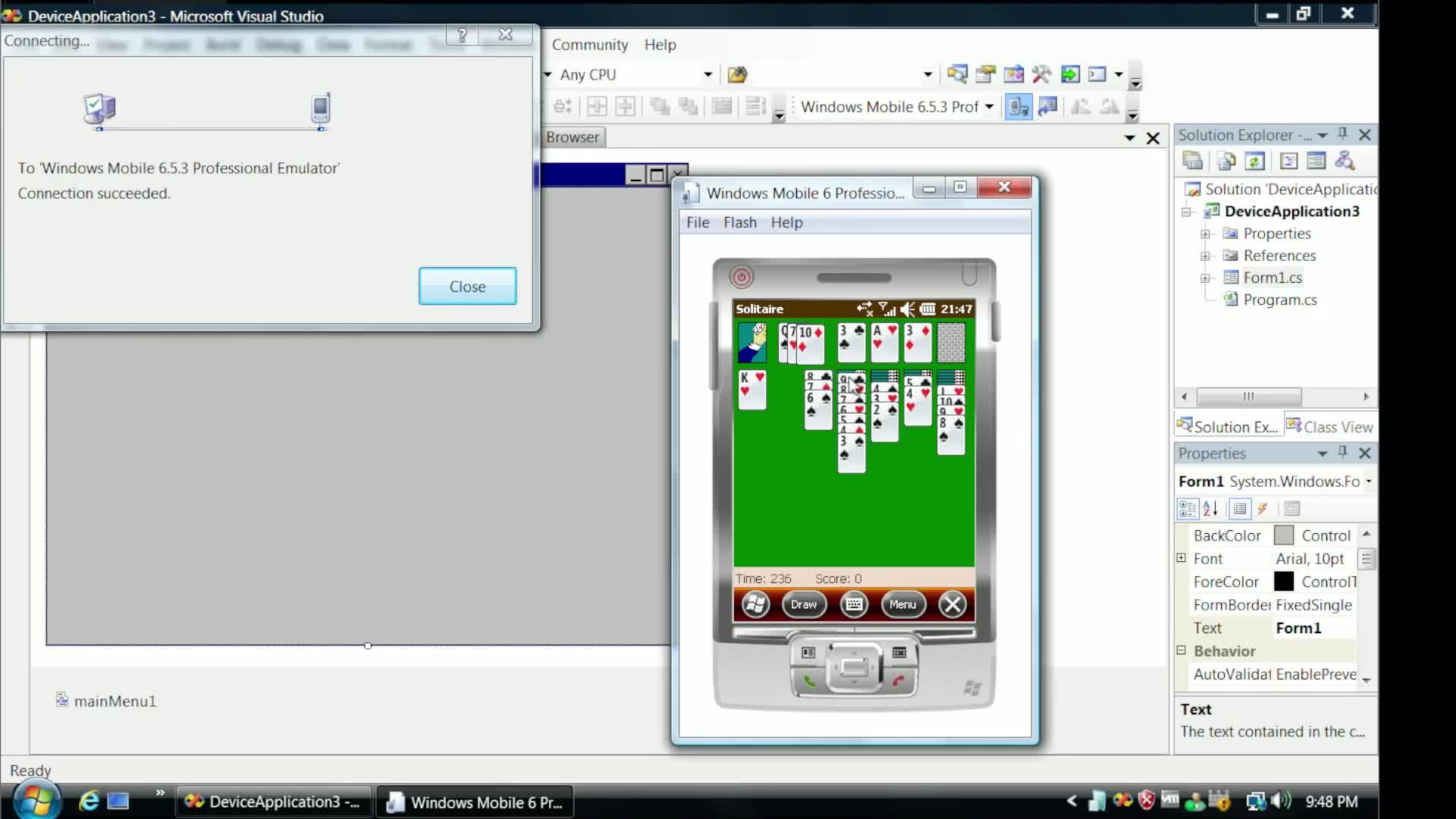The width and height of the screenshot is (1456, 819).
Task: Expand the Font property row
Action: pyautogui.click(x=1181, y=558)
